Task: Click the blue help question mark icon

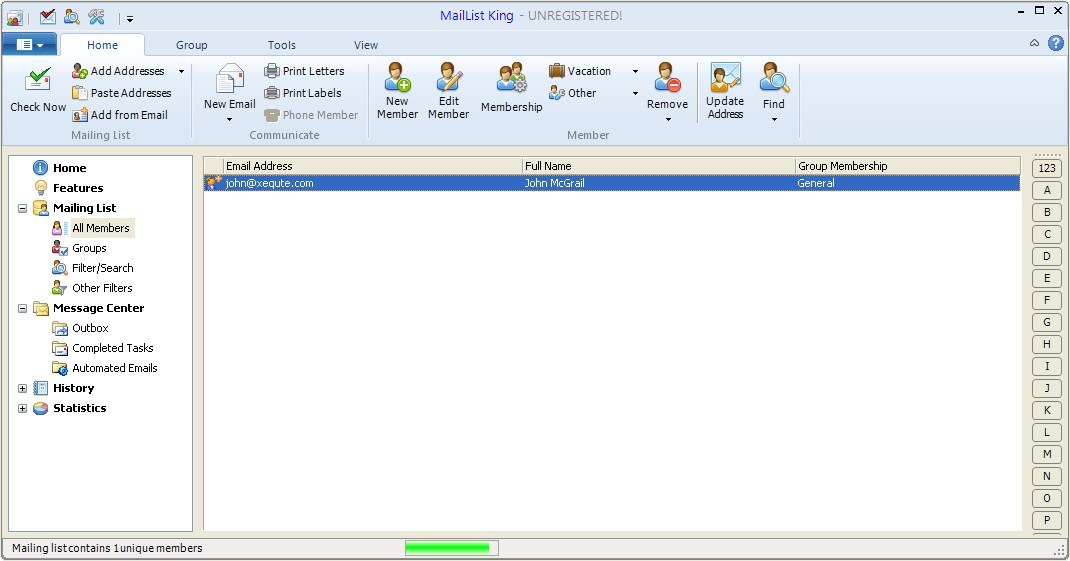Action: 1056,43
